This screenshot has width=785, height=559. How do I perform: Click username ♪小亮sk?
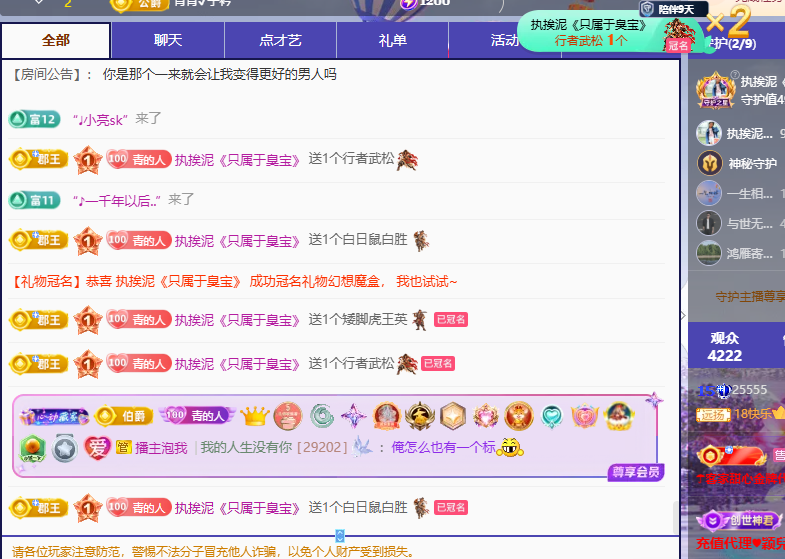click(100, 120)
